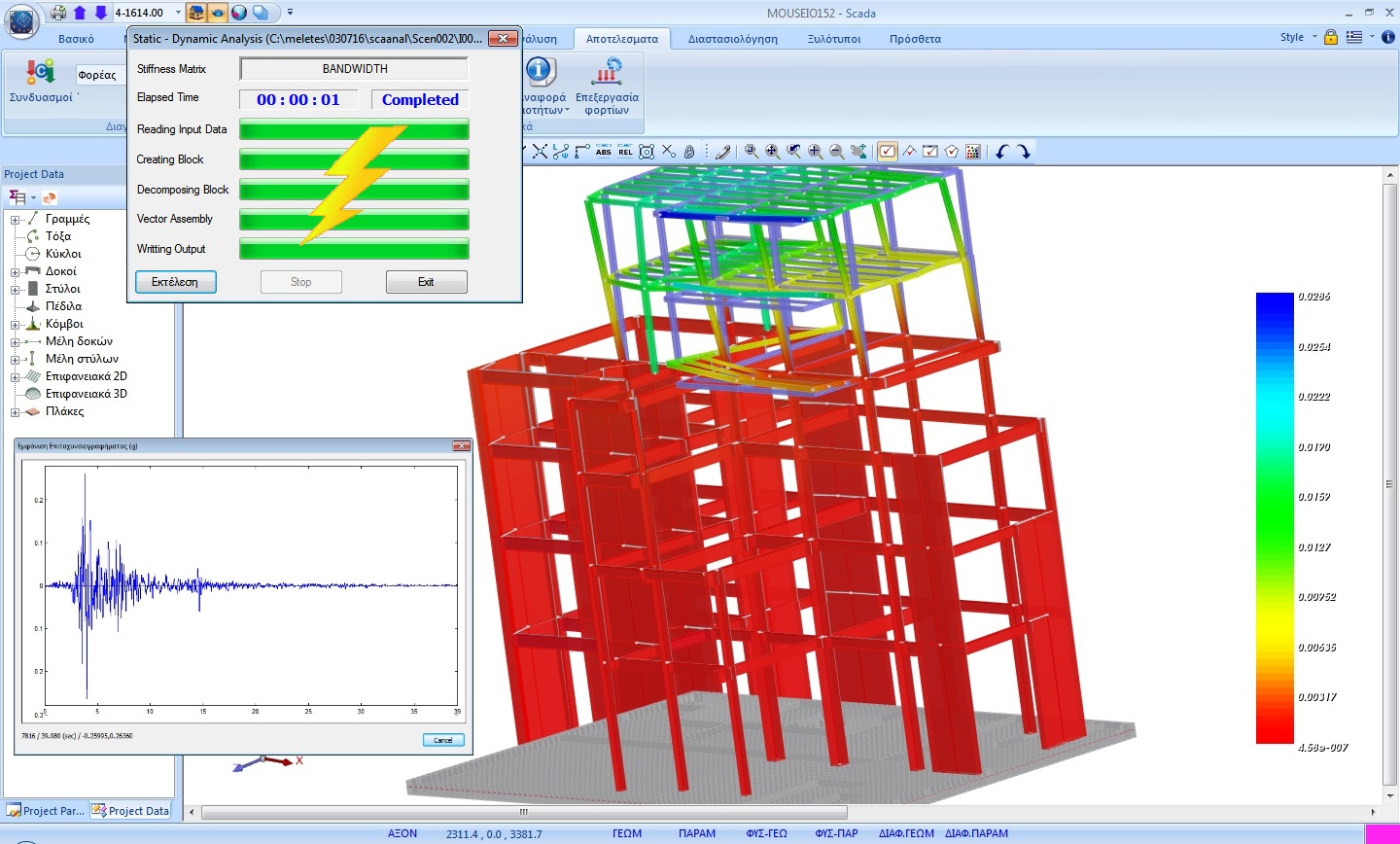Viewport: 1400px width, 844px height.
Task: Click the Exit button in analysis dialog
Action: tap(426, 282)
